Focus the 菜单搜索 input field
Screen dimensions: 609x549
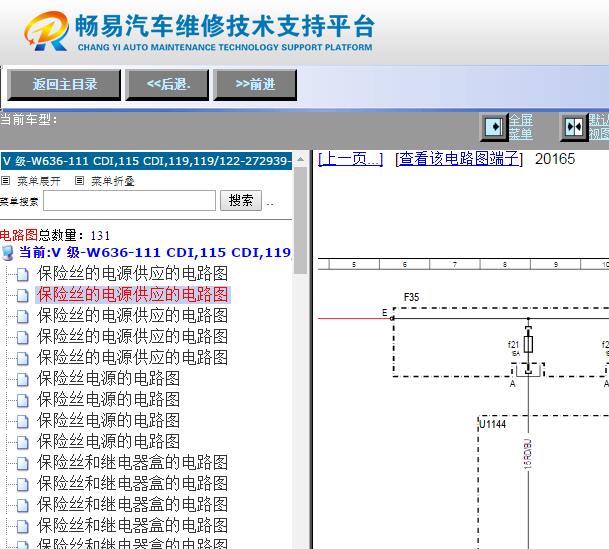click(129, 201)
